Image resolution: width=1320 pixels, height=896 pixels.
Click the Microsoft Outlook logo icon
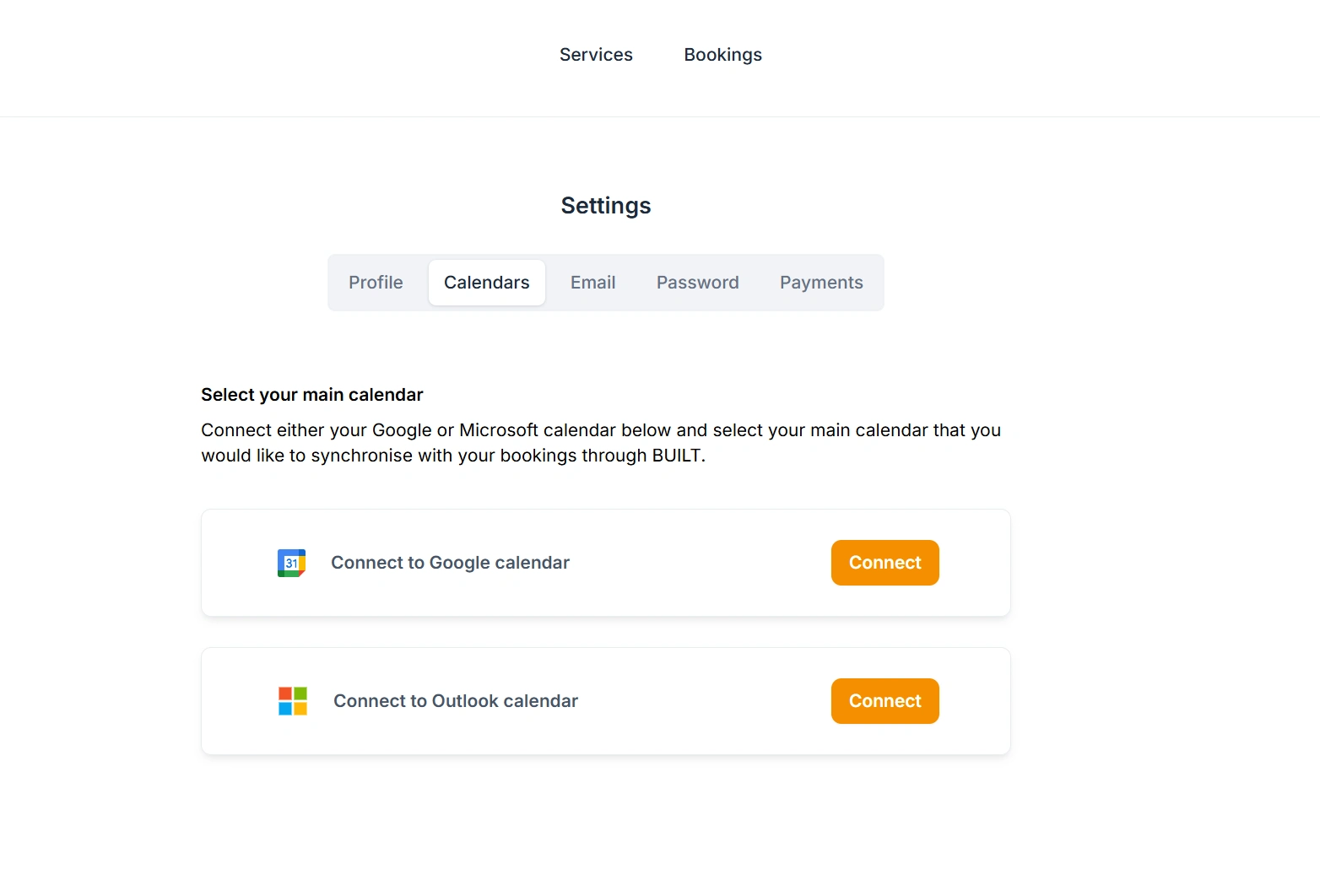pyautogui.click(x=293, y=701)
